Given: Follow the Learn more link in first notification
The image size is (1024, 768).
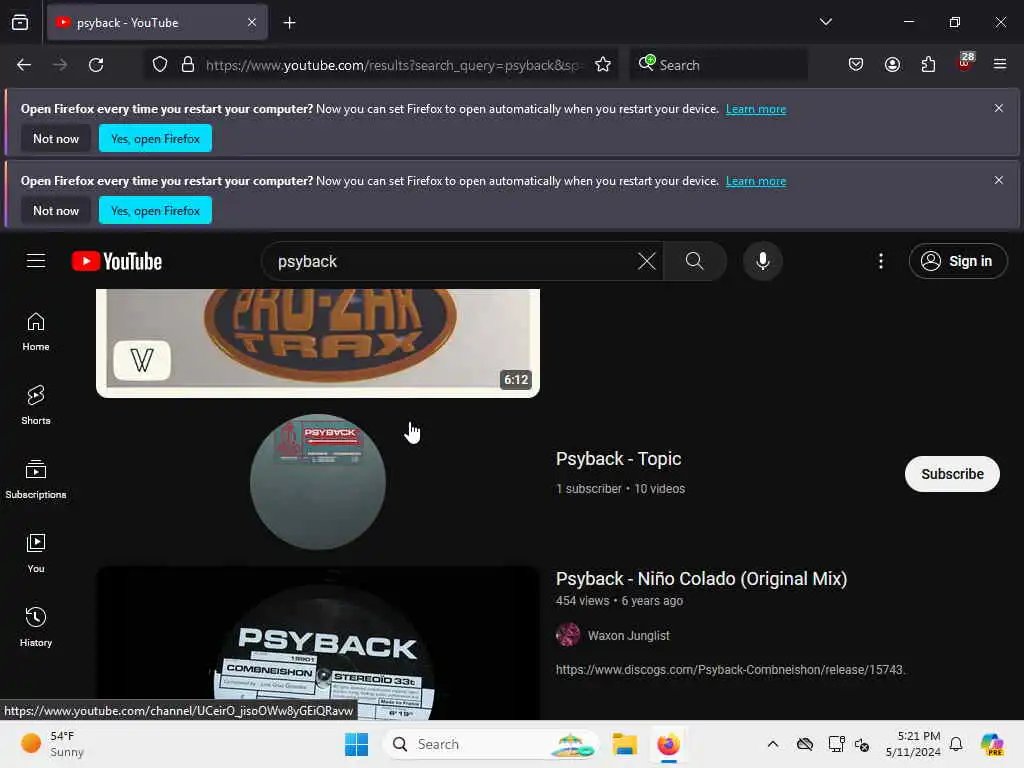Looking at the screenshot, I should click(x=756, y=109).
